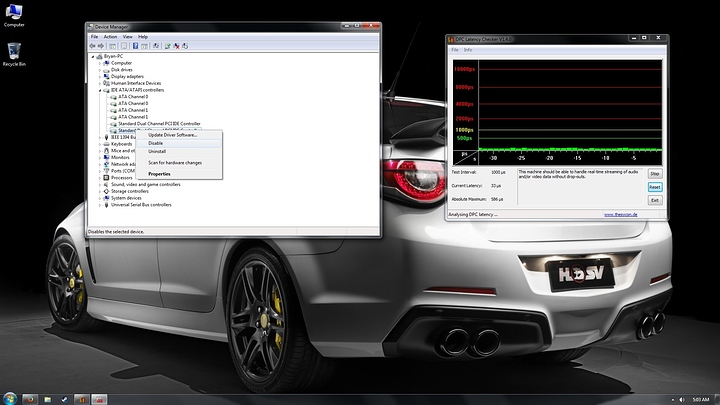
Task: Open the Computer desktop icon
Action: pos(14,14)
